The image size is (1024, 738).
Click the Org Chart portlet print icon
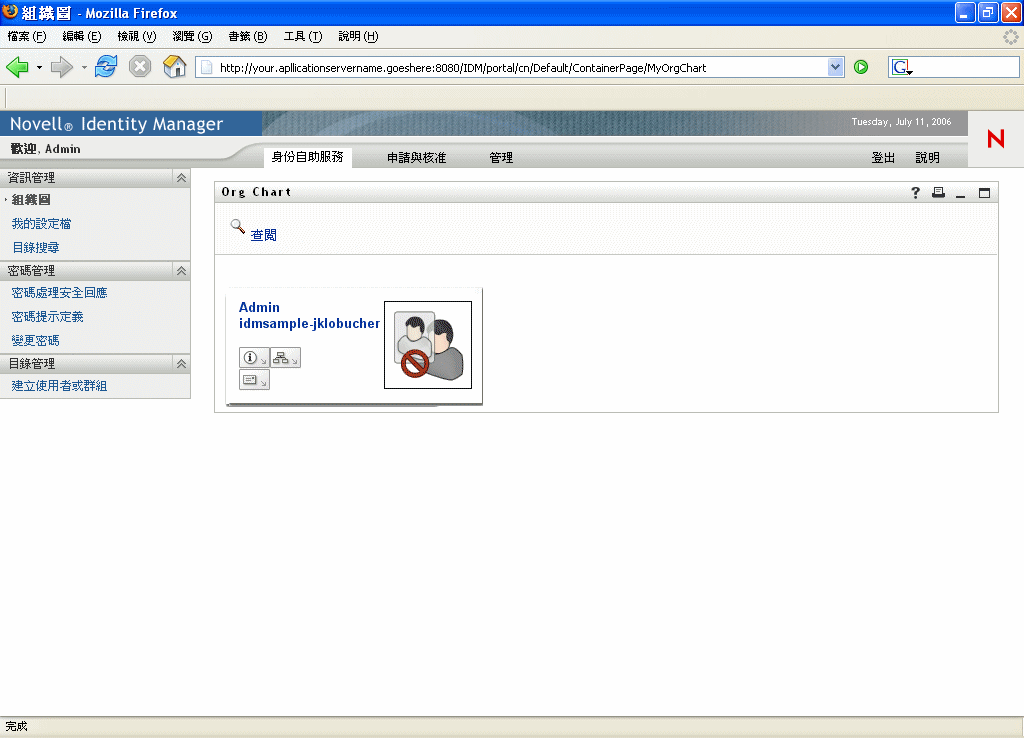coord(938,193)
